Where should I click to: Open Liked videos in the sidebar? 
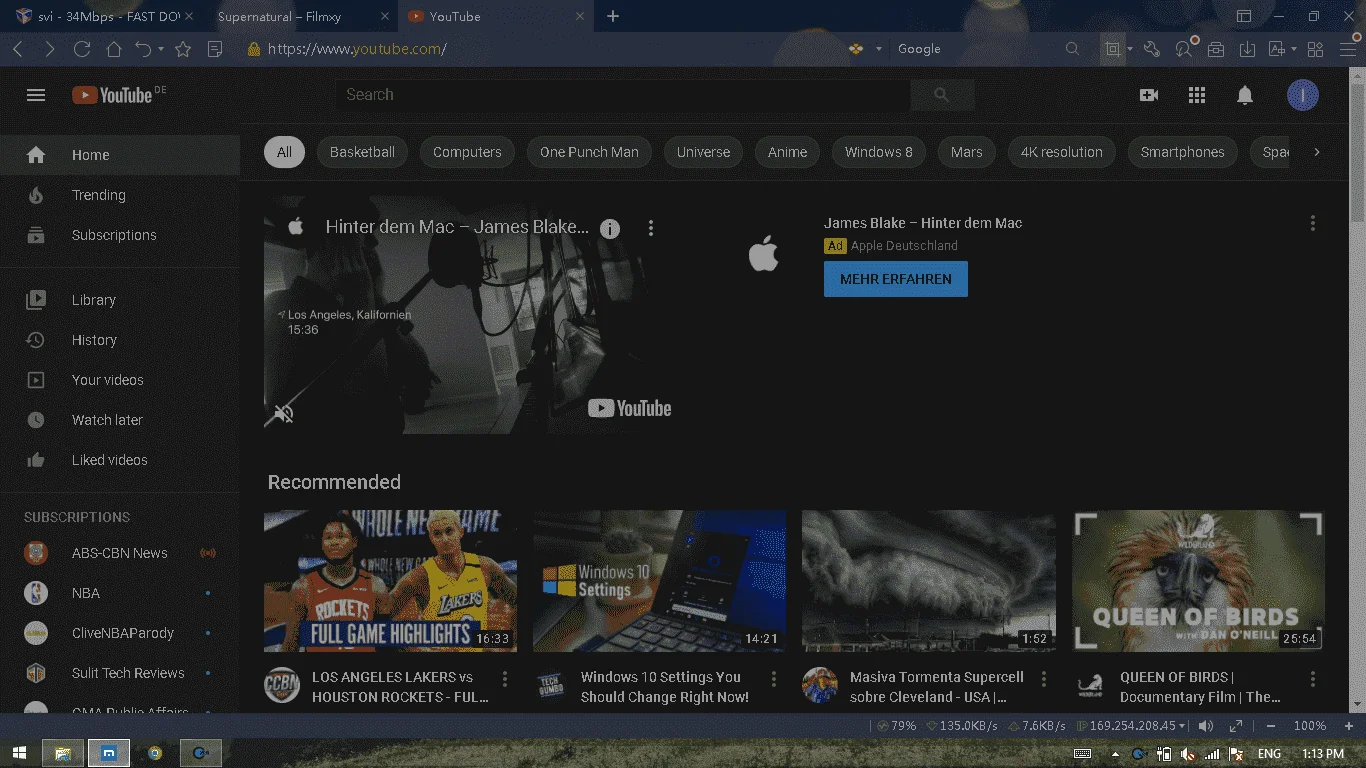pyautogui.click(x=120, y=460)
